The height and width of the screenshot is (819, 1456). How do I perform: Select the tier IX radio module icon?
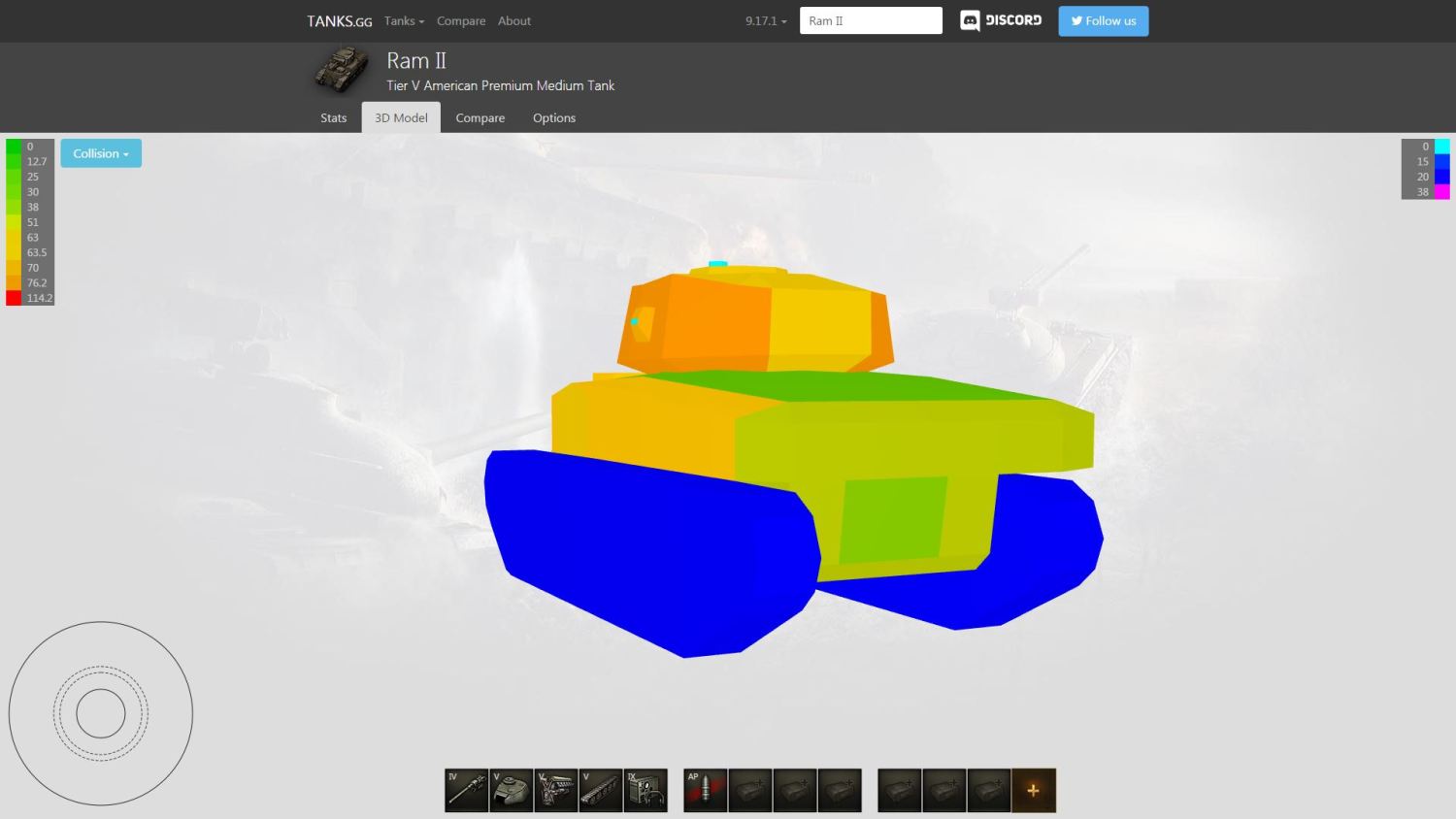(x=645, y=790)
